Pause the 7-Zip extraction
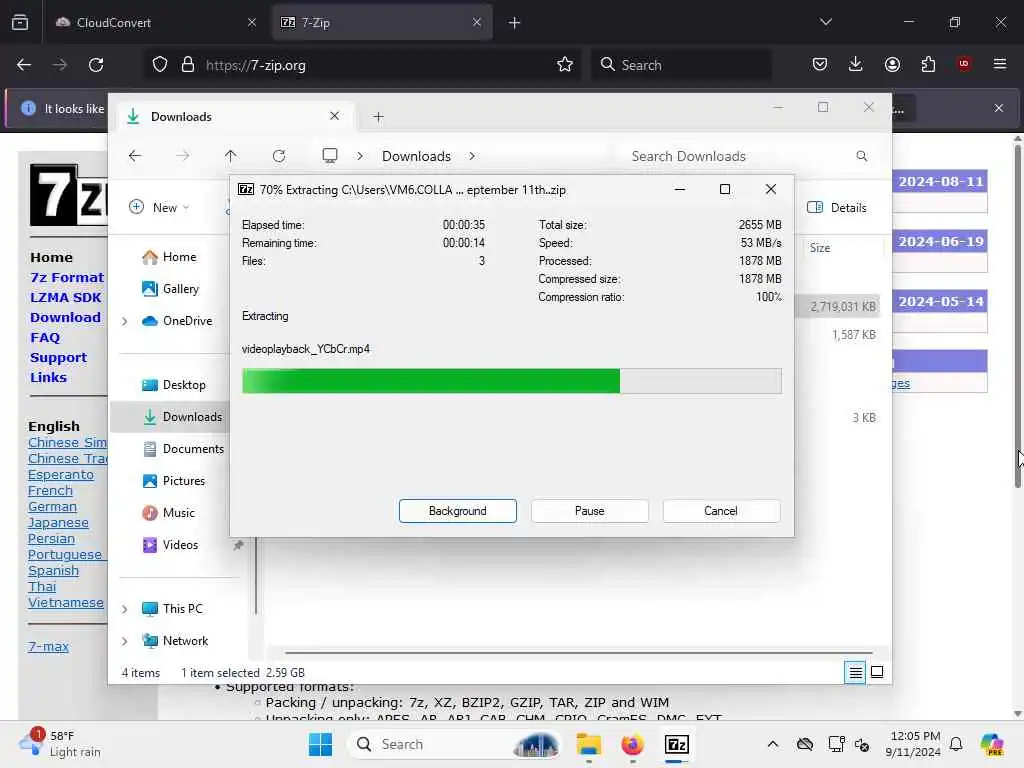This screenshot has width=1024, height=768. point(589,511)
